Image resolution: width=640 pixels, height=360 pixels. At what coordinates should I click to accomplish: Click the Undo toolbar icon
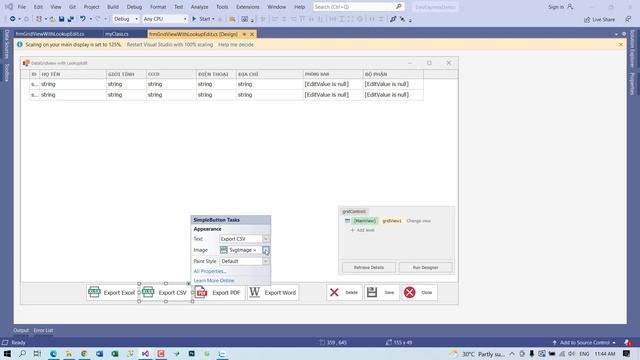pos(83,19)
